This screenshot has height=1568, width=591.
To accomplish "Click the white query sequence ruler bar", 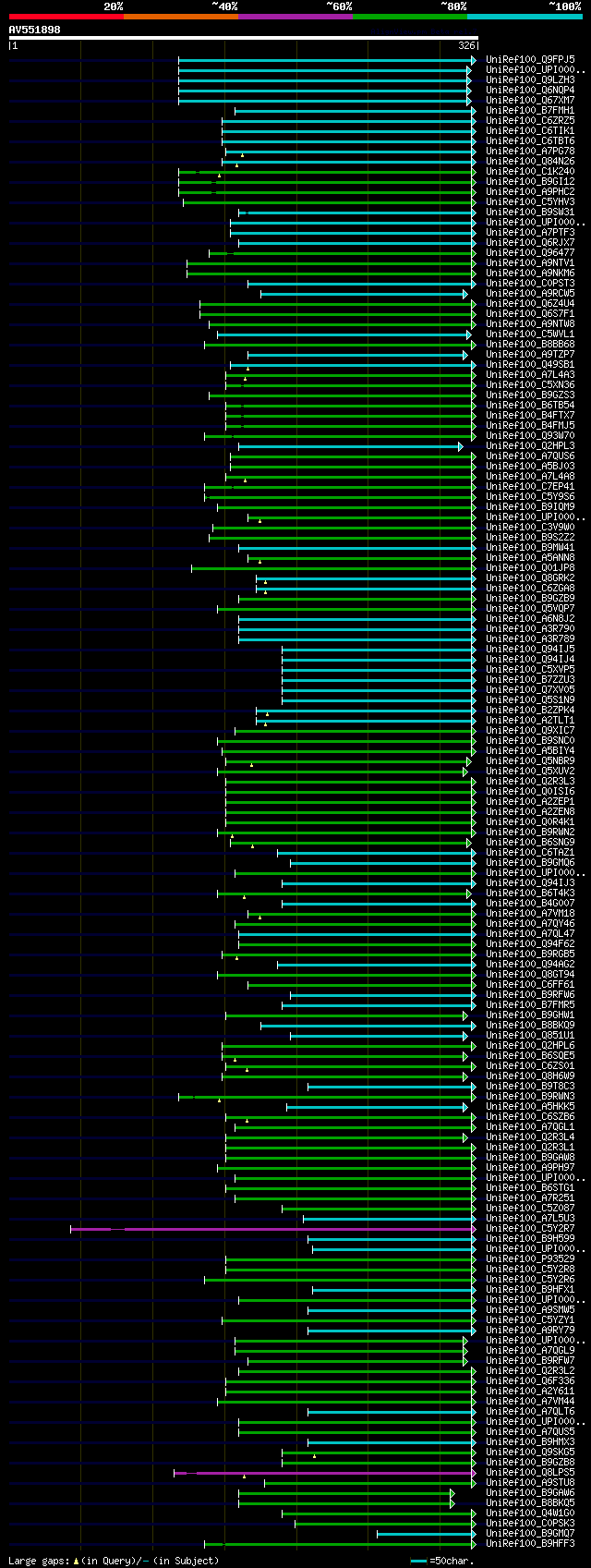I will pyautogui.click(x=244, y=38).
